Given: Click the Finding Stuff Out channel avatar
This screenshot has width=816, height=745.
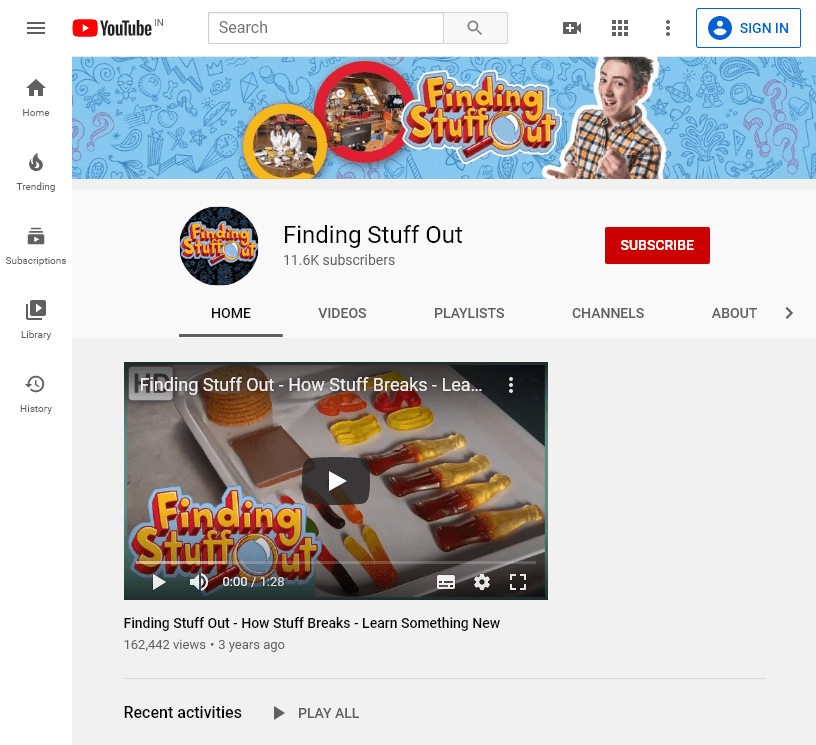Looking at the screenshot, I should (x=219, y=246).
